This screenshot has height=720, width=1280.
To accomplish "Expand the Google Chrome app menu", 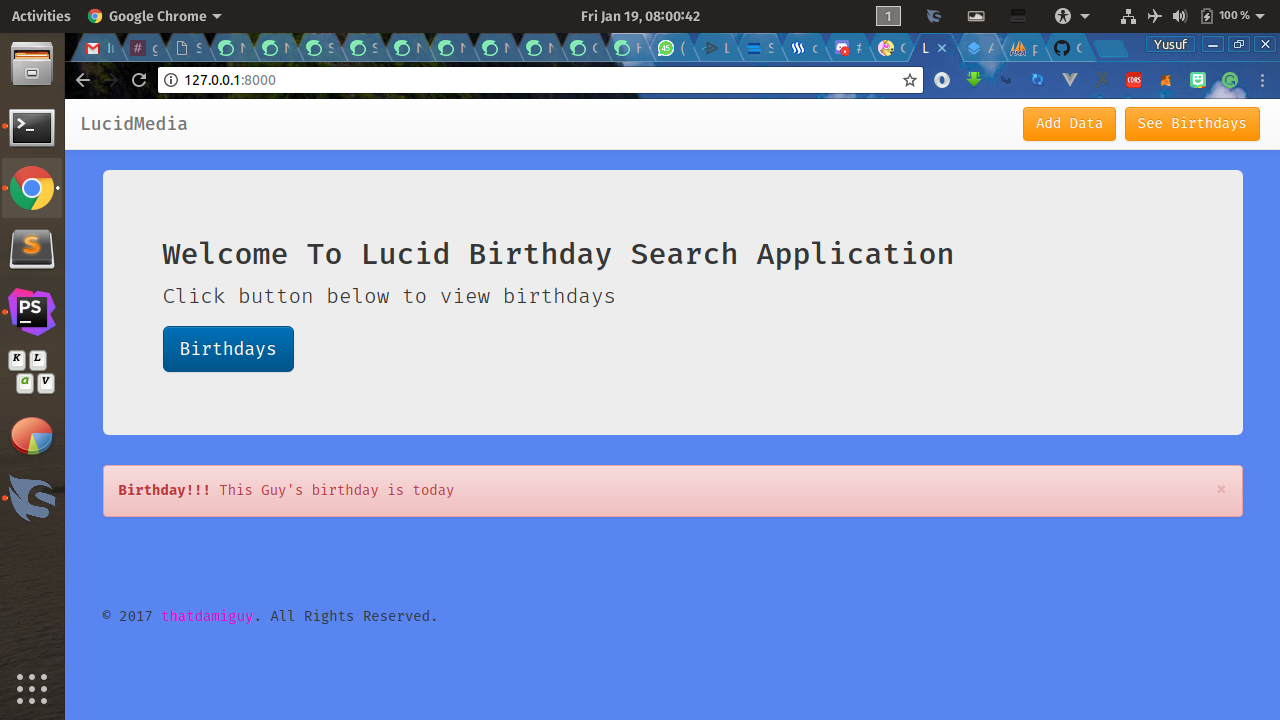I will coord(155,16).
